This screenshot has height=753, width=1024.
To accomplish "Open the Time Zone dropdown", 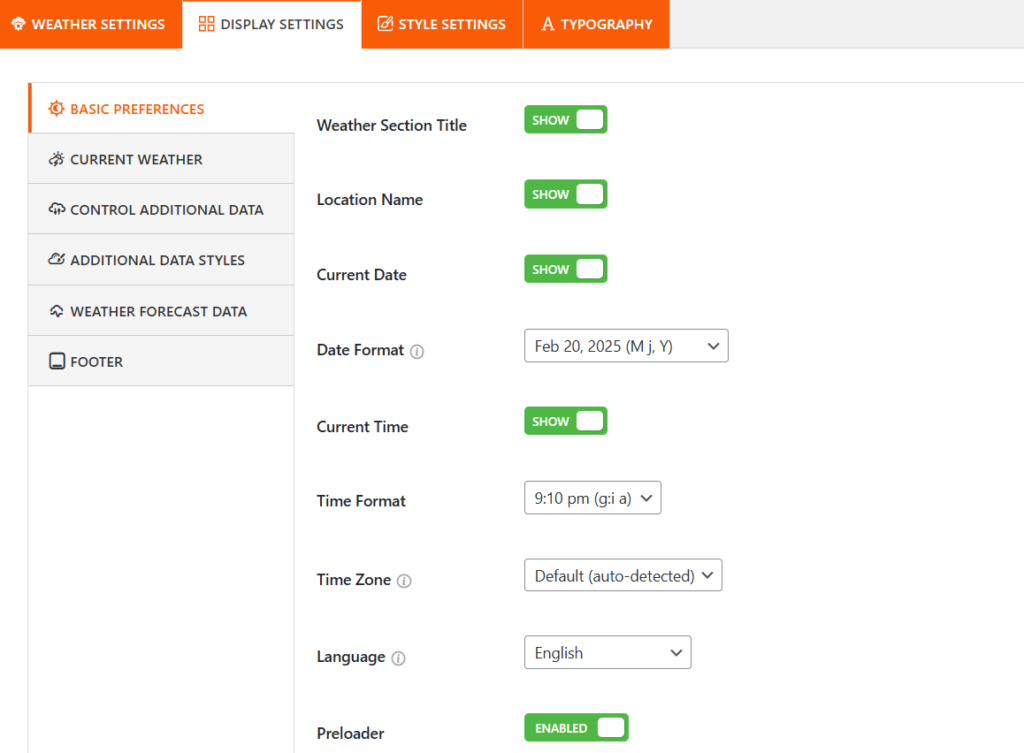I will 622,575.
